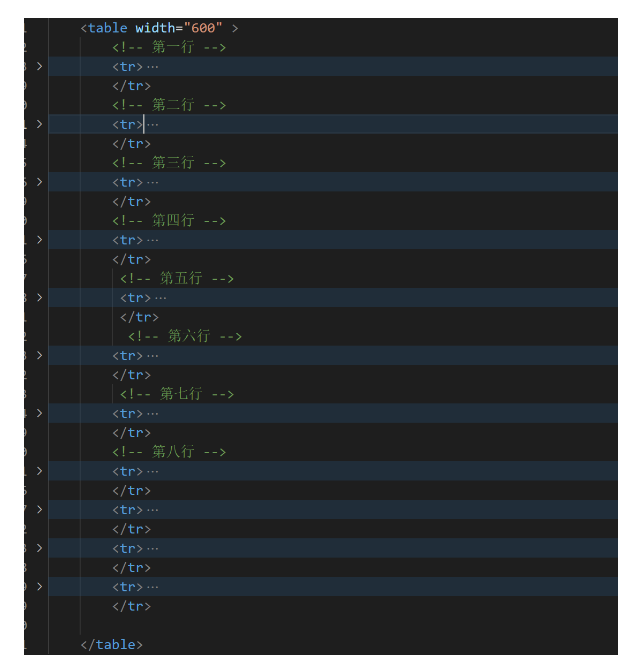
Task: Place cursor on '<!-- 第三行 -->' comment
Action: 169,163
